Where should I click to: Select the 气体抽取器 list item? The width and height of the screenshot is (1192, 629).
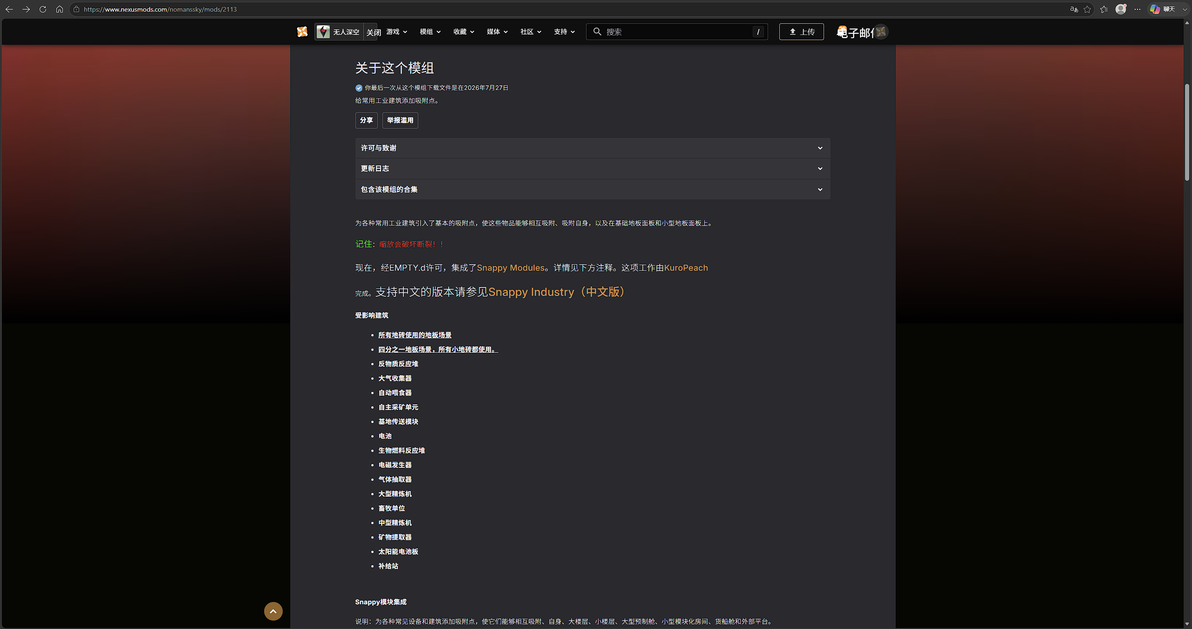point(395,479)
